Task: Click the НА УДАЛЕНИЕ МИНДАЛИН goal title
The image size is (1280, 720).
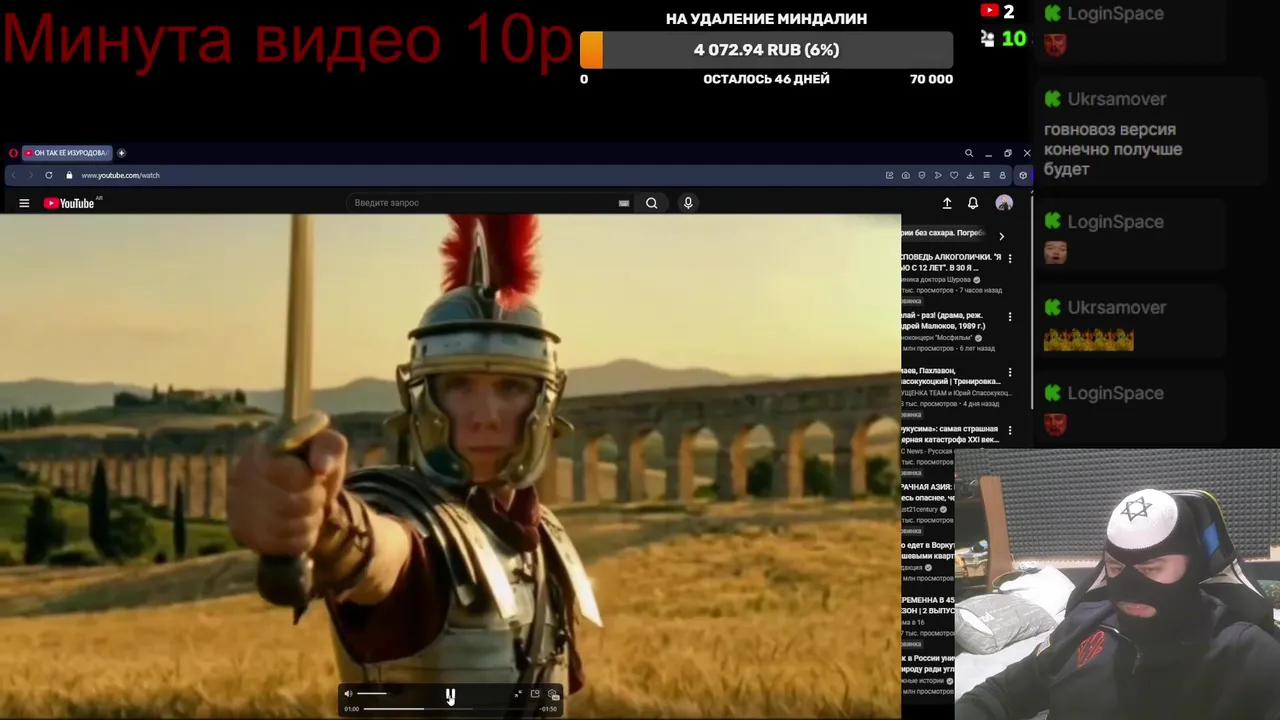Action: point(766,18)
